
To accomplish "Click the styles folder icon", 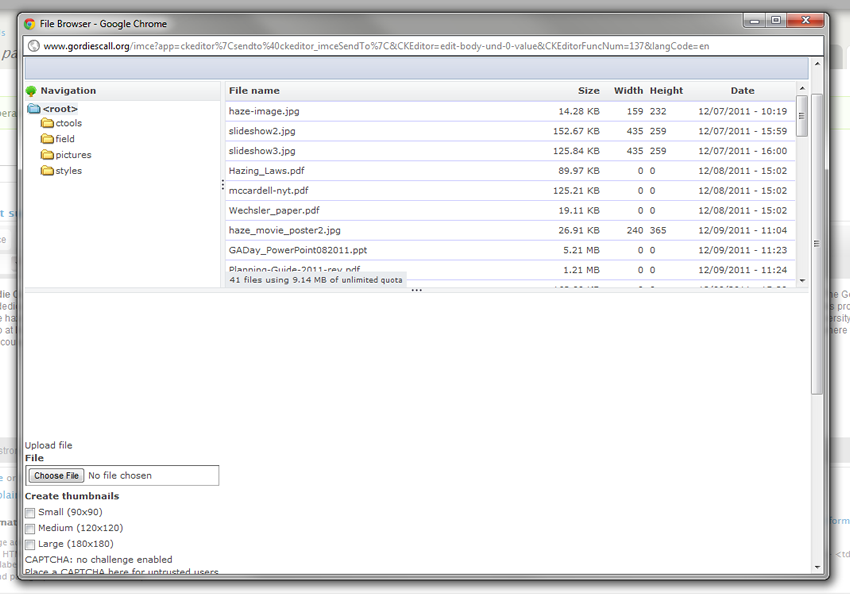I will [47, 171].
